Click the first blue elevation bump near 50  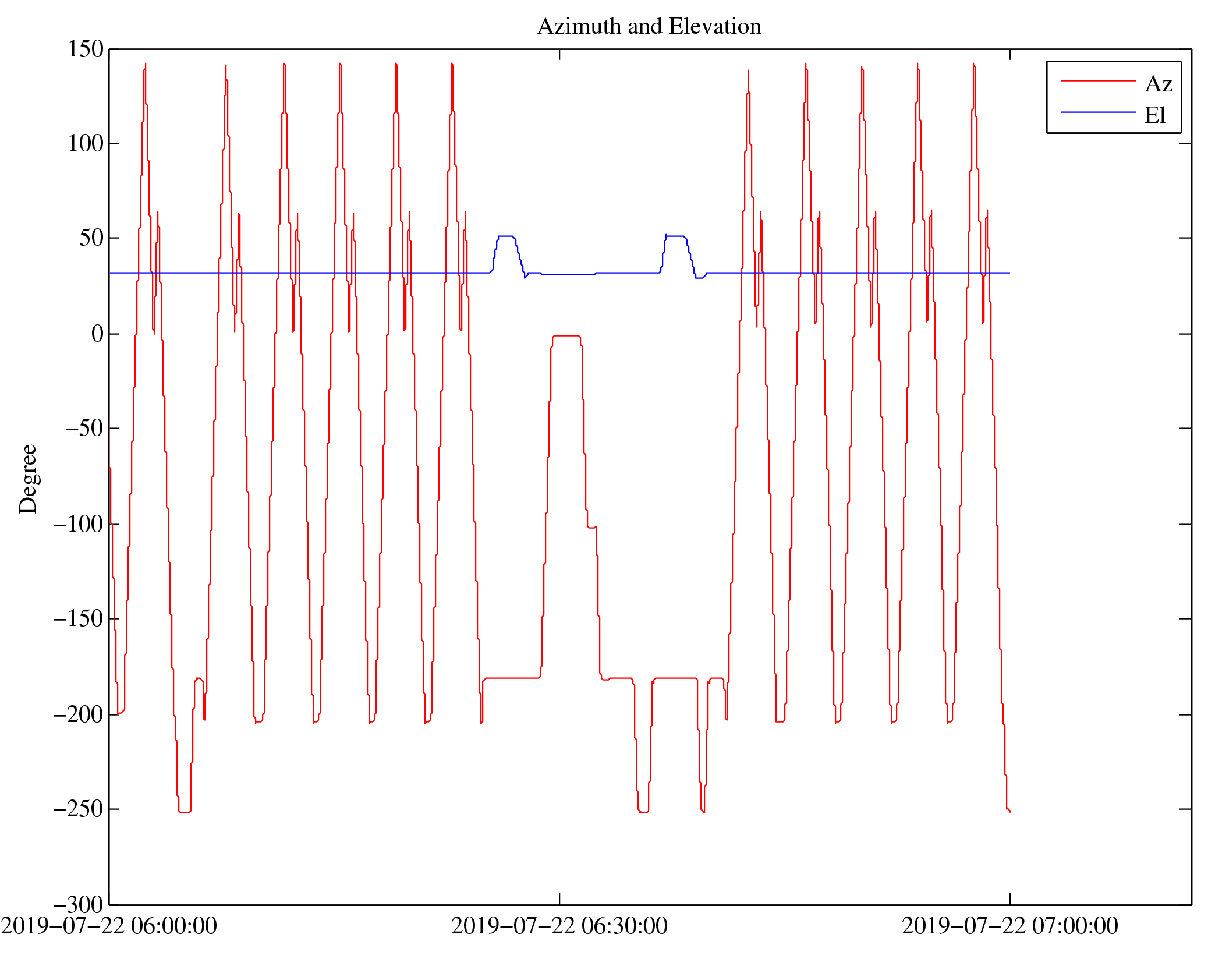(x=505, y=236)
